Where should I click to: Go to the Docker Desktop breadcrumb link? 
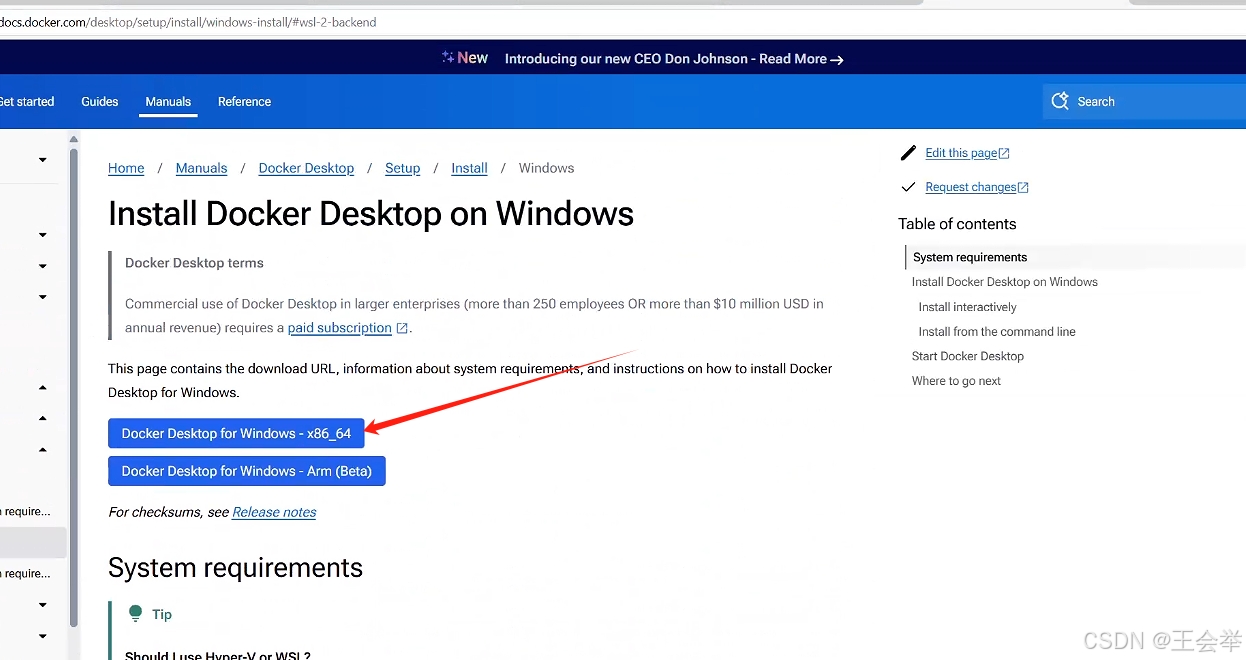[306, 168]
